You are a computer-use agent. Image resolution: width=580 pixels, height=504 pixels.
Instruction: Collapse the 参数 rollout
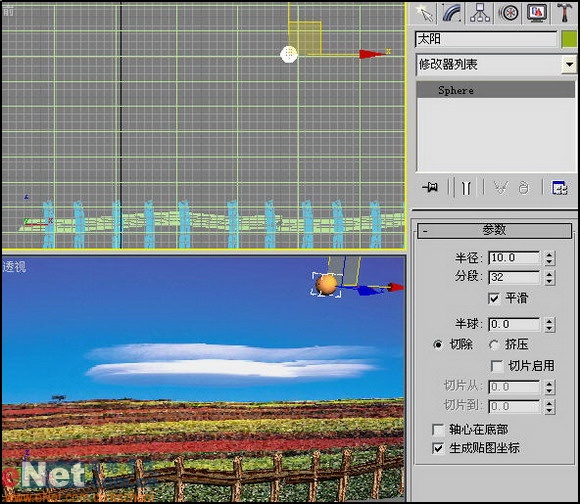pyautogui.click(x=495, y=230)
